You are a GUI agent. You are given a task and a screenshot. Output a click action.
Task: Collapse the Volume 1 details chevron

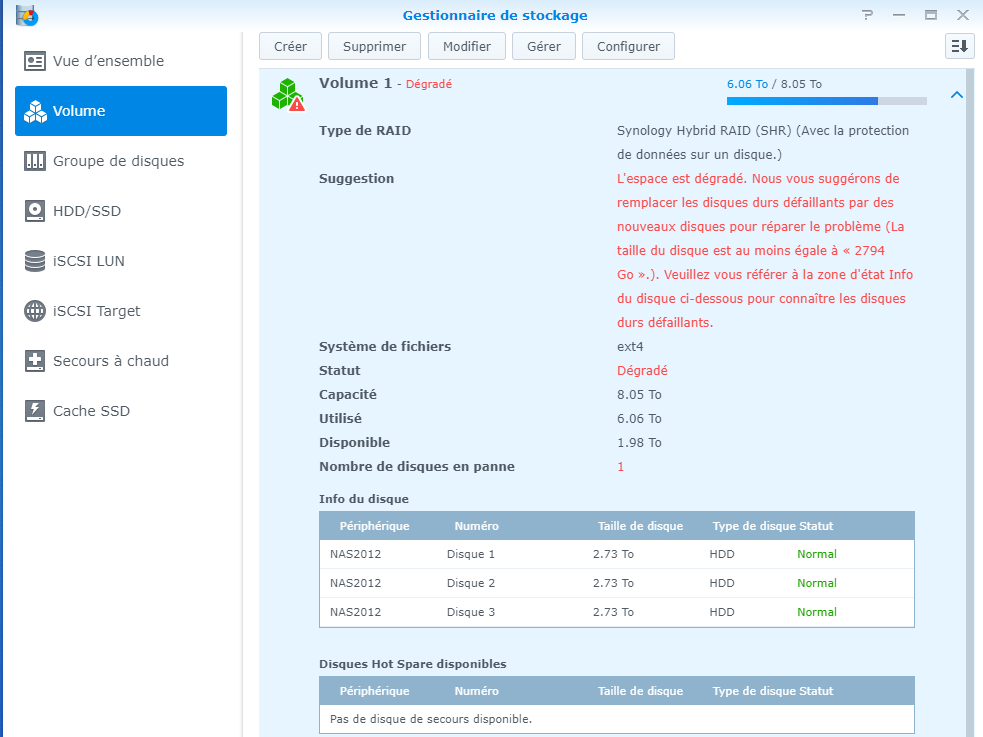(956, 95)
